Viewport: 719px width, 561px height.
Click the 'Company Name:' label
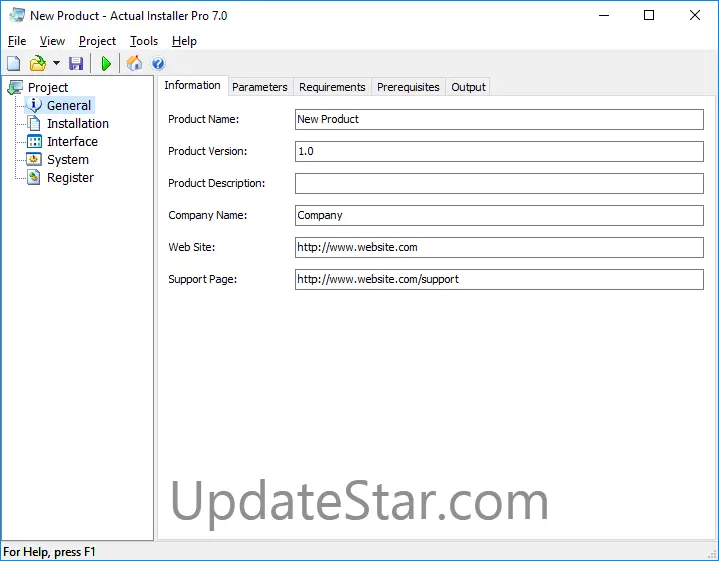[x=208, y=215]
